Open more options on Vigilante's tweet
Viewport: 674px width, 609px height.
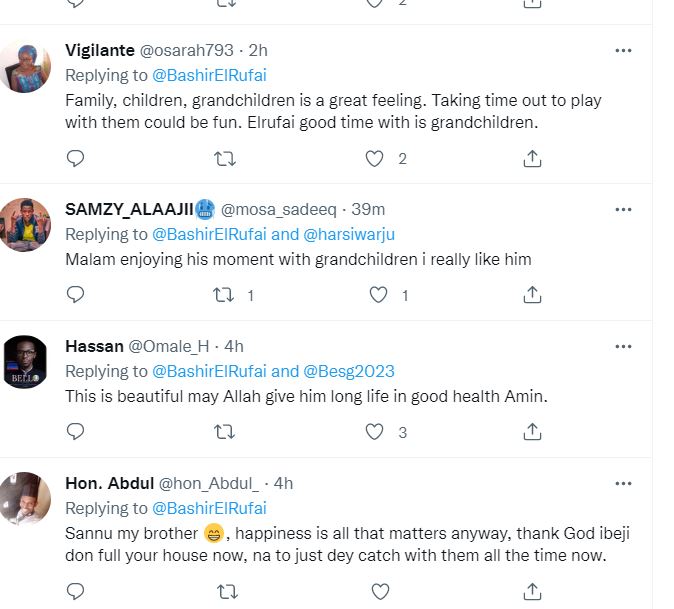pos(623,49)
